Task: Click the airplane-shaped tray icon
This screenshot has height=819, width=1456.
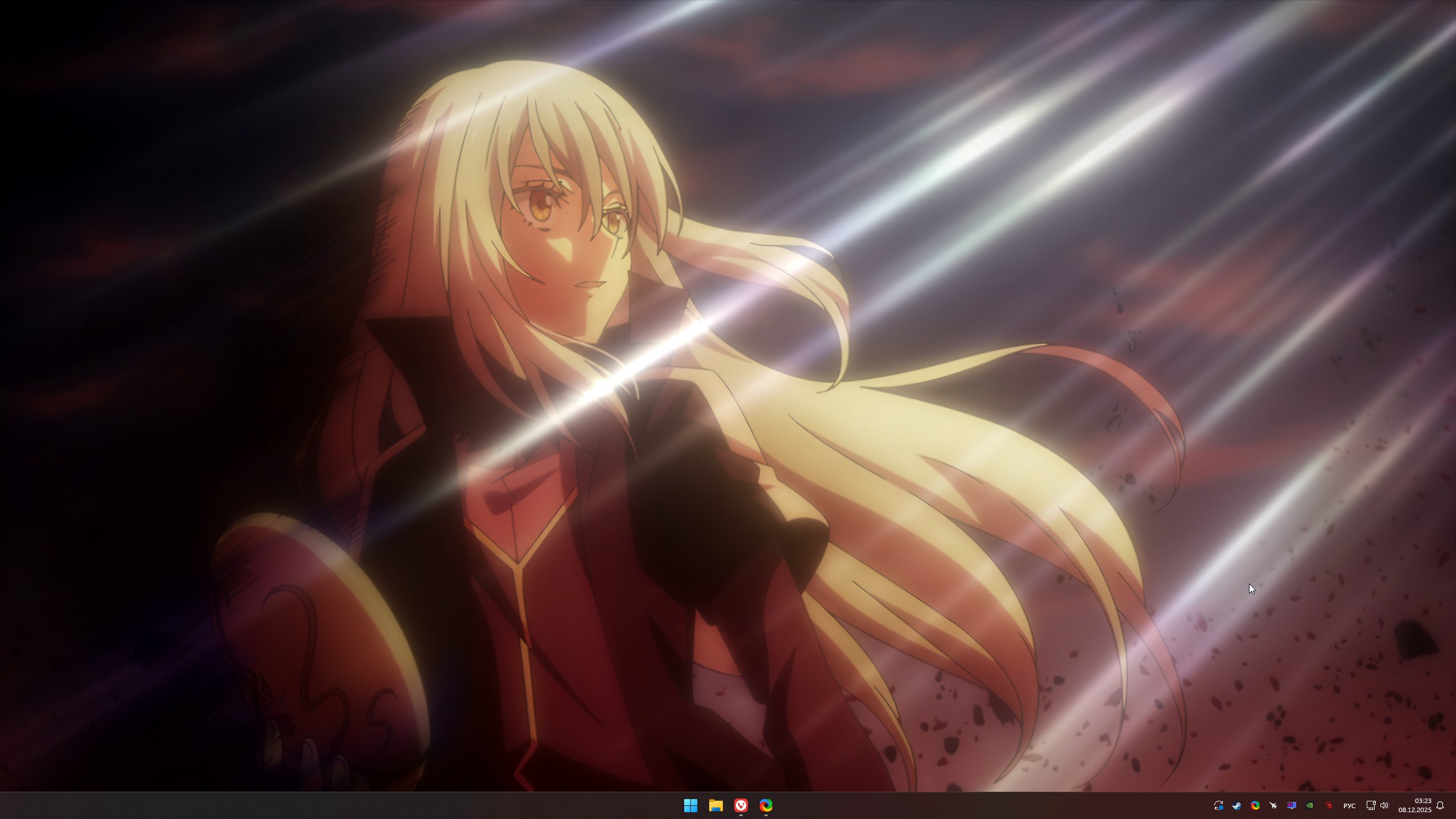Action: 1273,805
